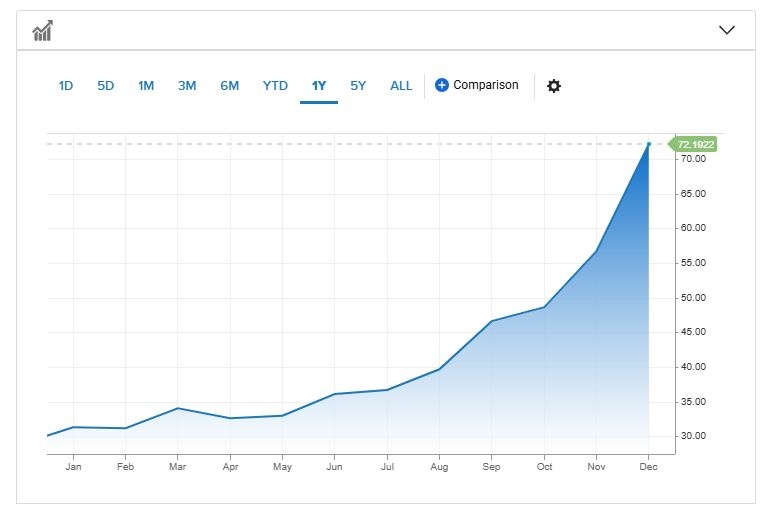Switch the chart to 6M range
This screenshot has width=762, height=507.
coord(230,86)
